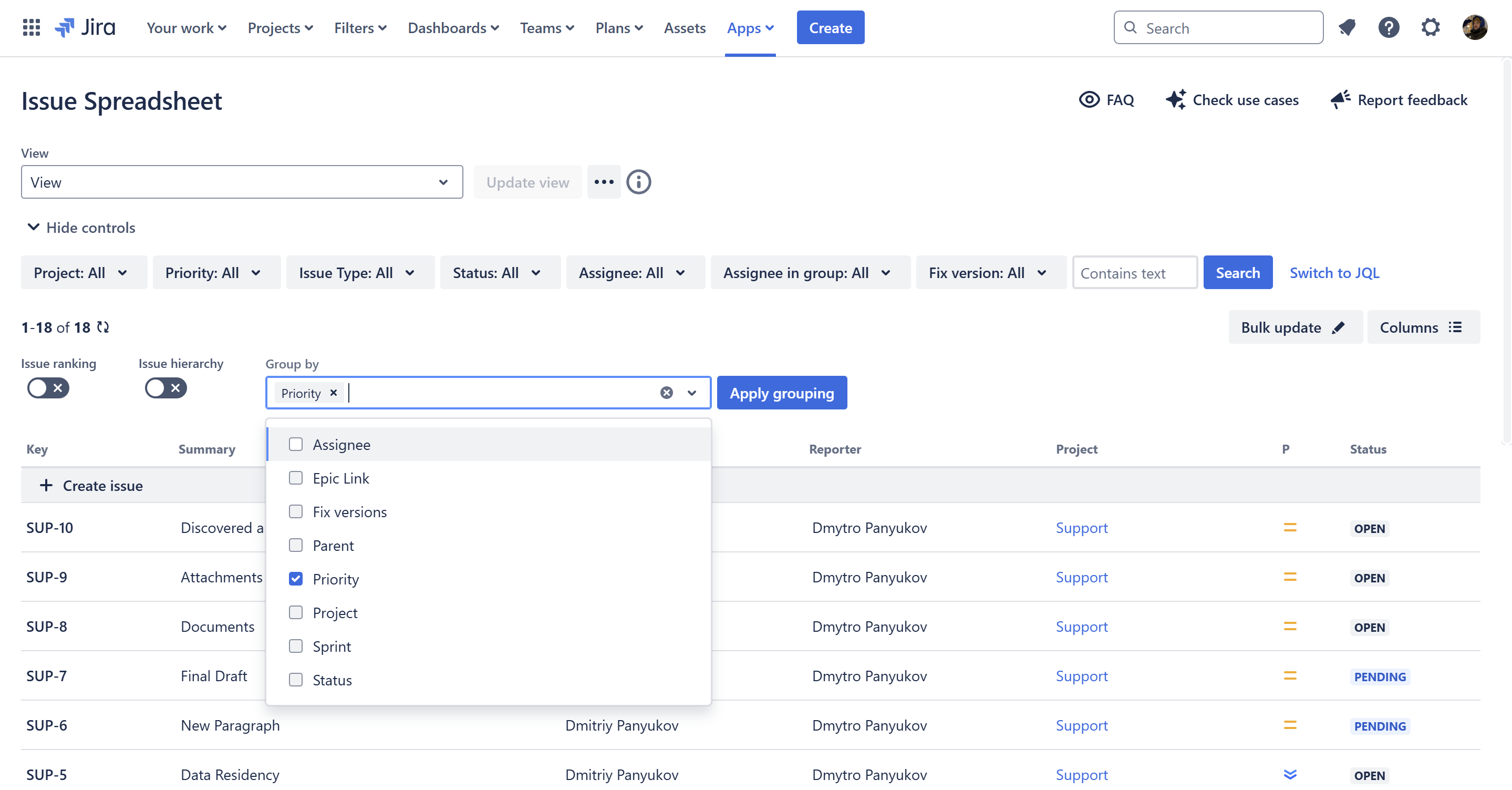The height and width of the screenshot is (790, 1512).
Task: Click the info icon beside Update view
Action: (x=639, y=182)
